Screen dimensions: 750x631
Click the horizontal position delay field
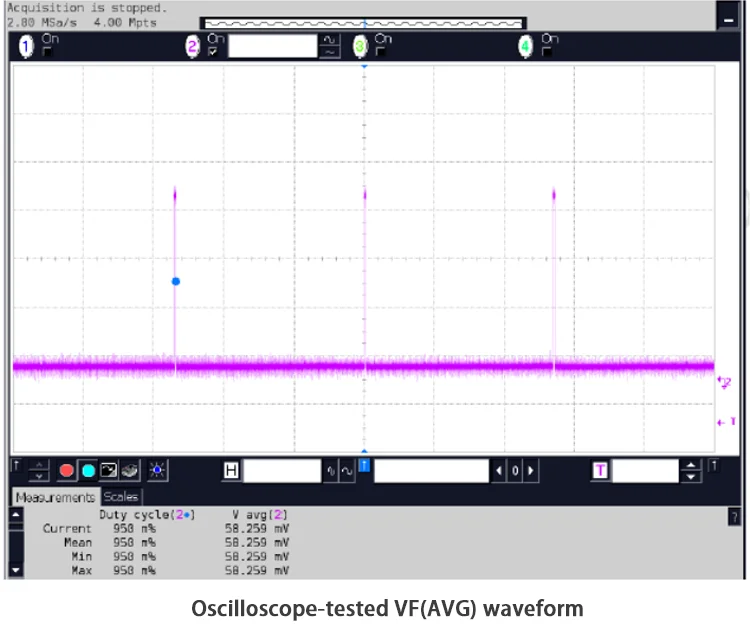(431, 471)
